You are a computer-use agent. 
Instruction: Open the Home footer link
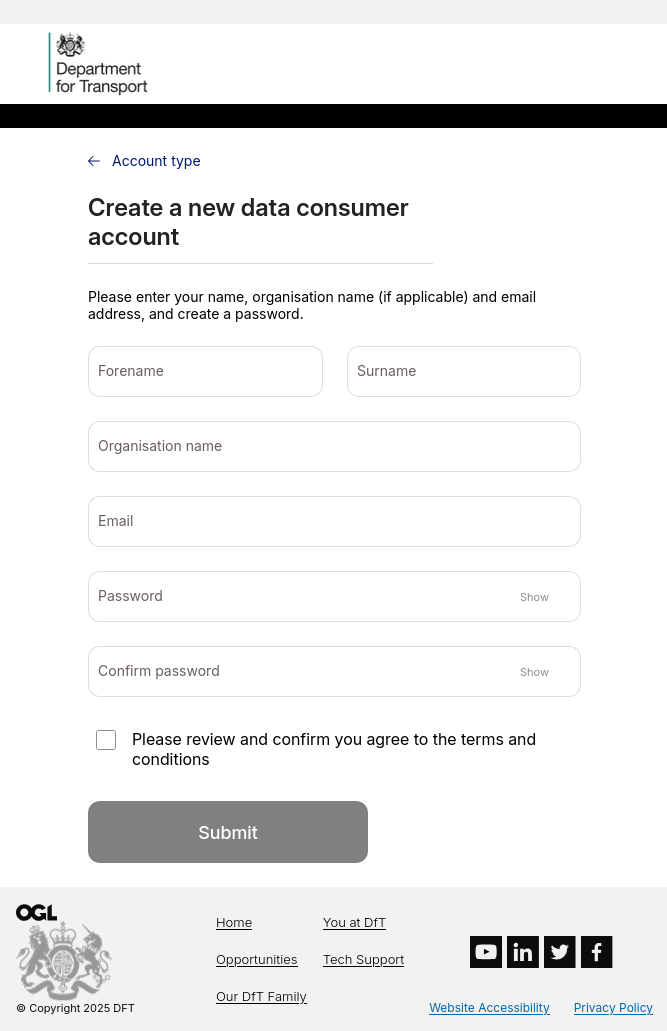tap(234, 923)
